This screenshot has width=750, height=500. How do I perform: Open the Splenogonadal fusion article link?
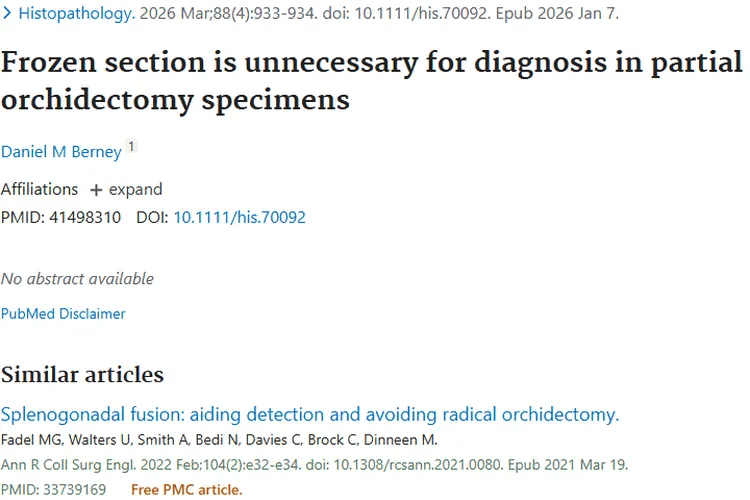pyautogui.click(x=310, y=414)
